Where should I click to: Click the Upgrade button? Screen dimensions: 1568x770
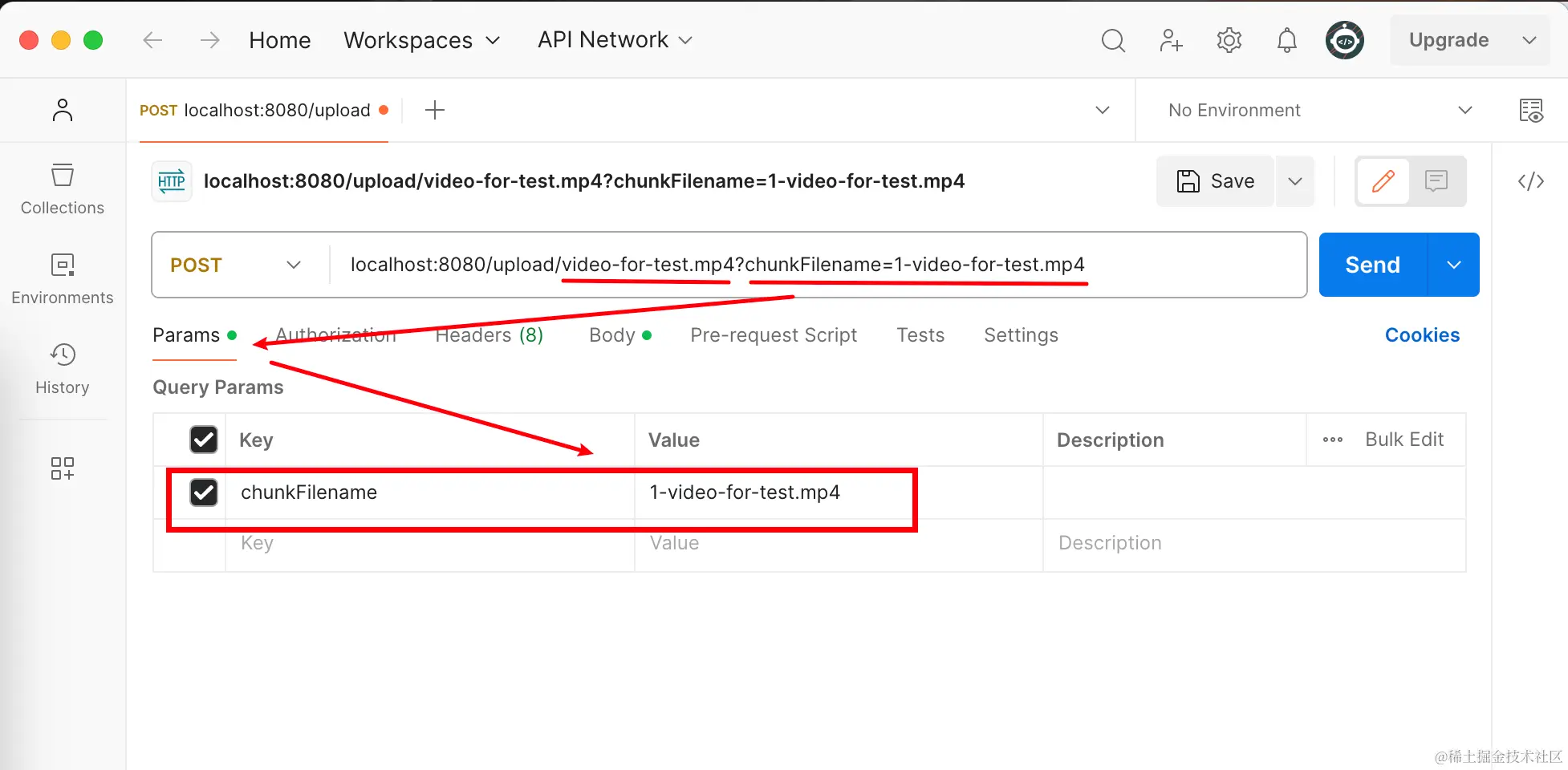coord(1449,40)
